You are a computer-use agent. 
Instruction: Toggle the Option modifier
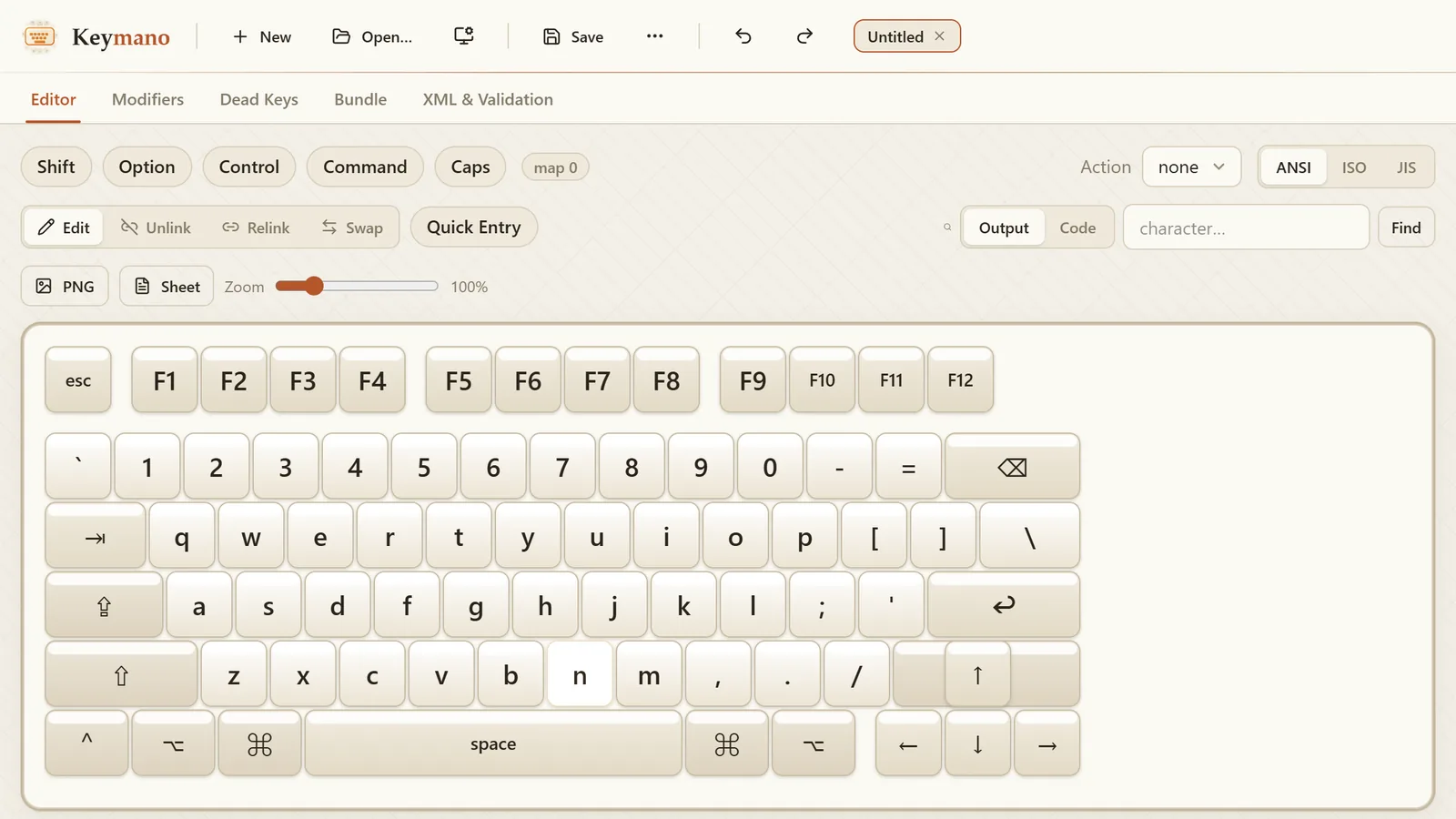coord(147,167)
